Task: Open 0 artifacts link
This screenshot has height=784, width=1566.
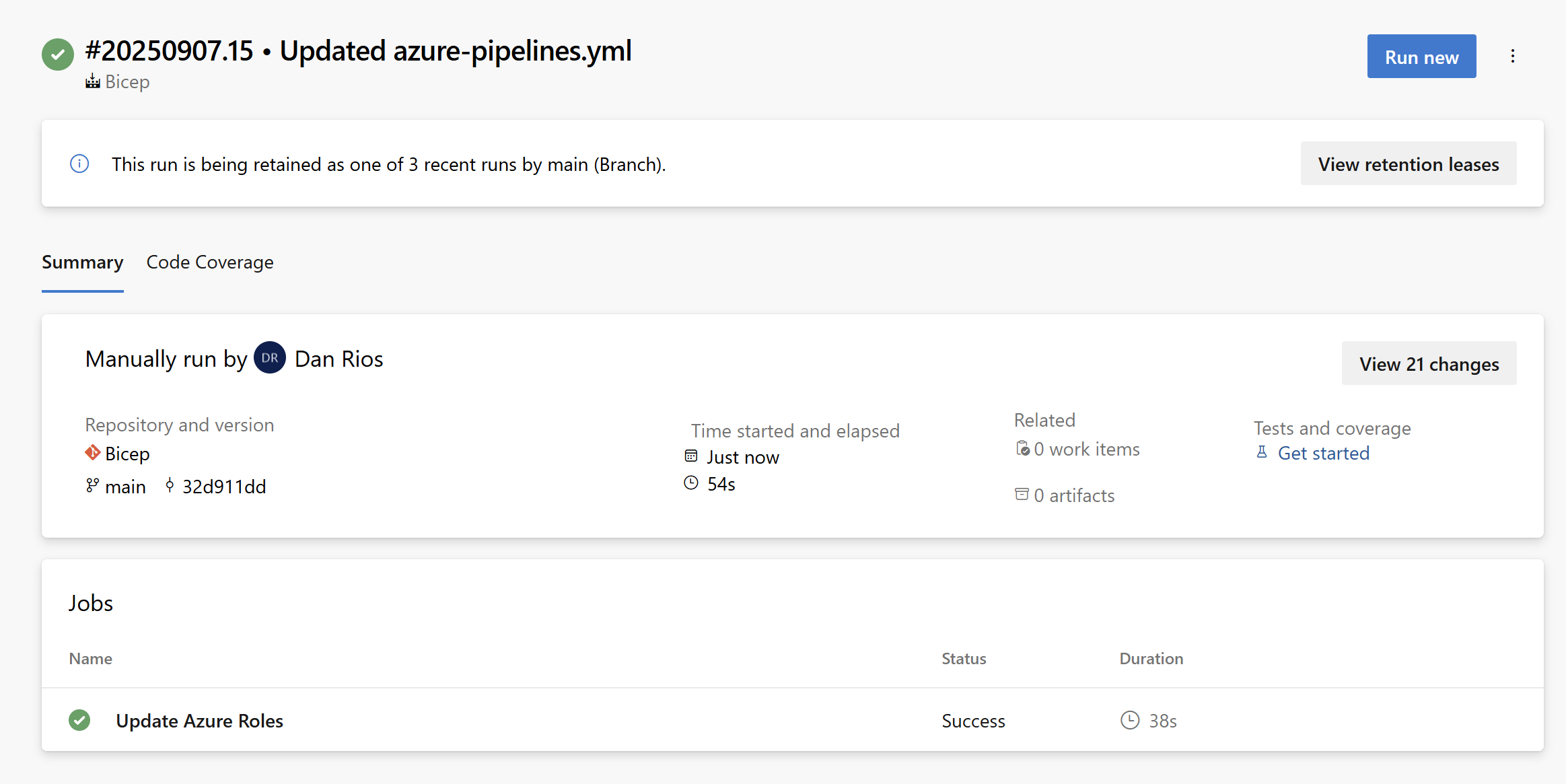Action: [x=1074, y=495]
